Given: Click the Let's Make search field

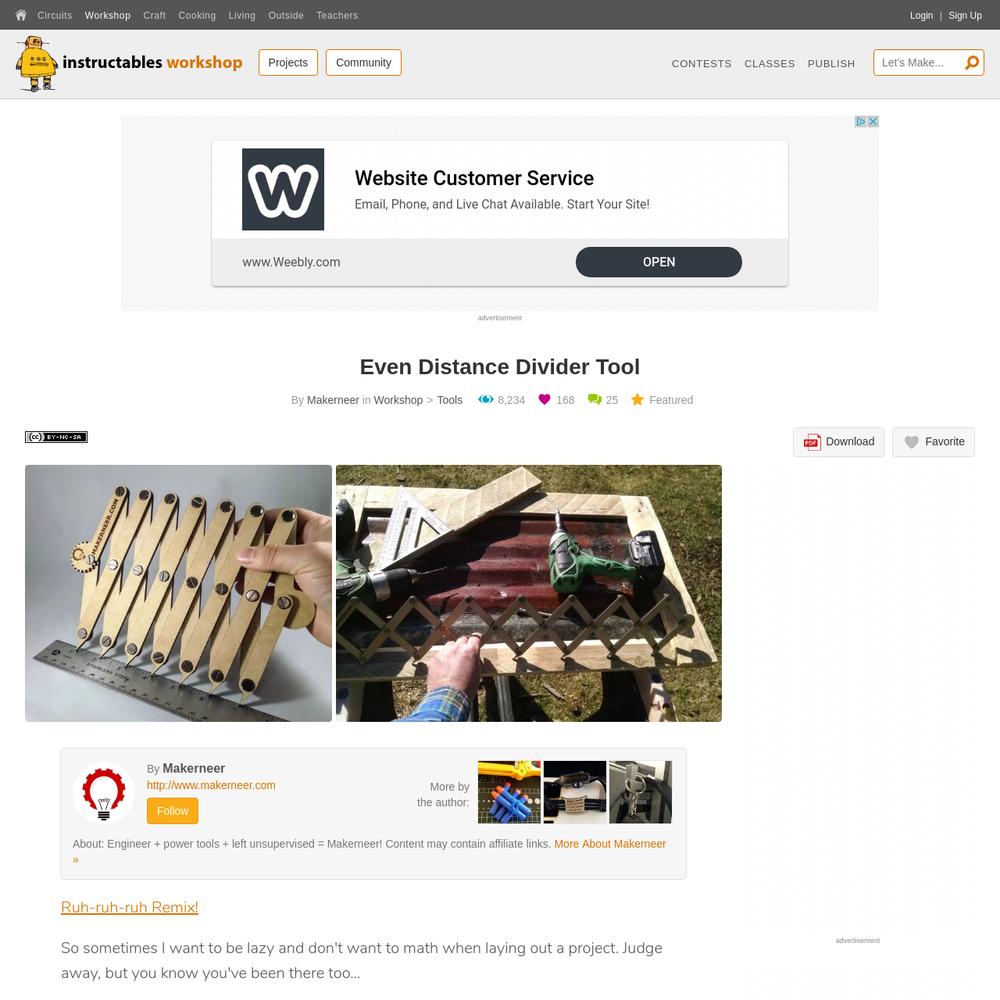Looking at the screenshot, I should click(918, 62).
